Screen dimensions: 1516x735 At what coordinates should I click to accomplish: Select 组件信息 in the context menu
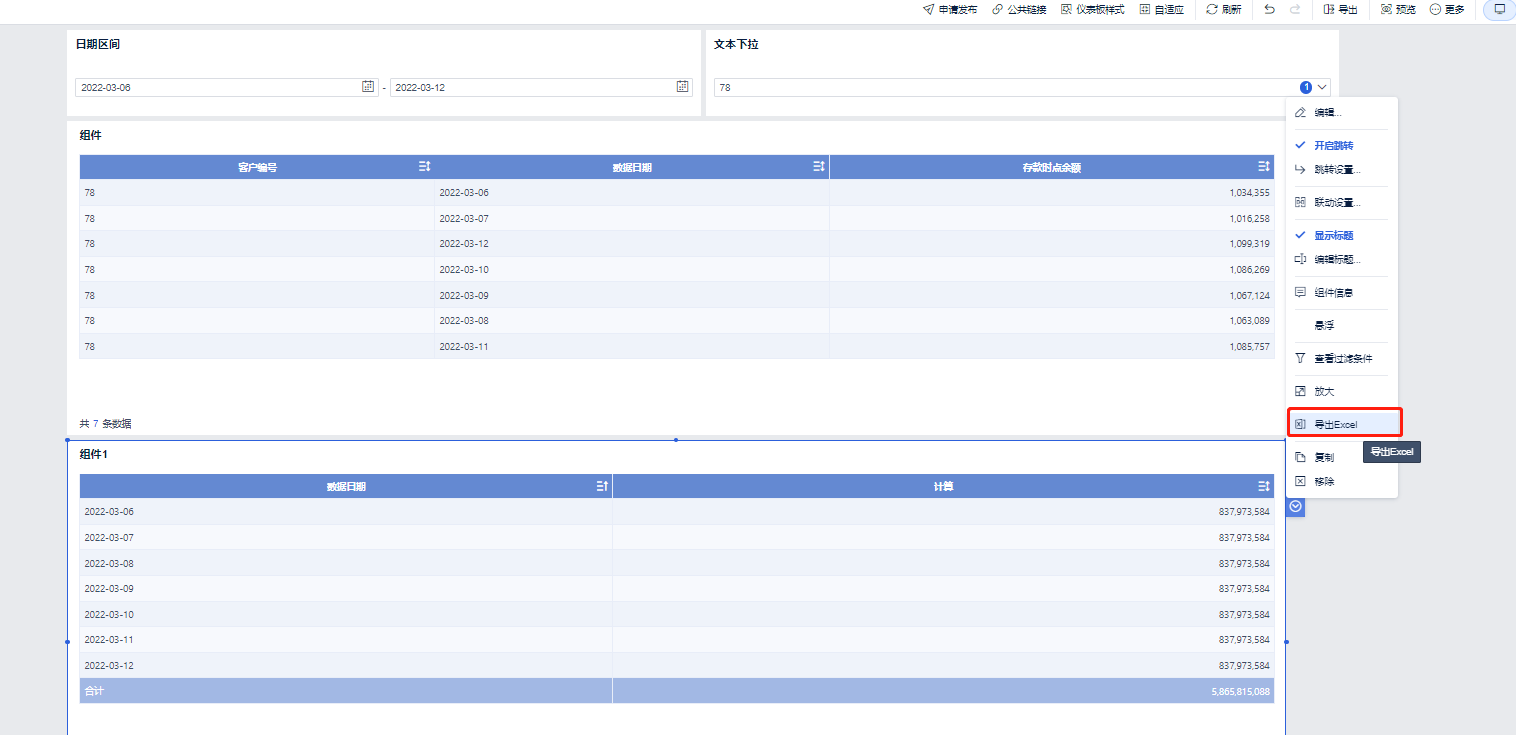(1342, 293)
